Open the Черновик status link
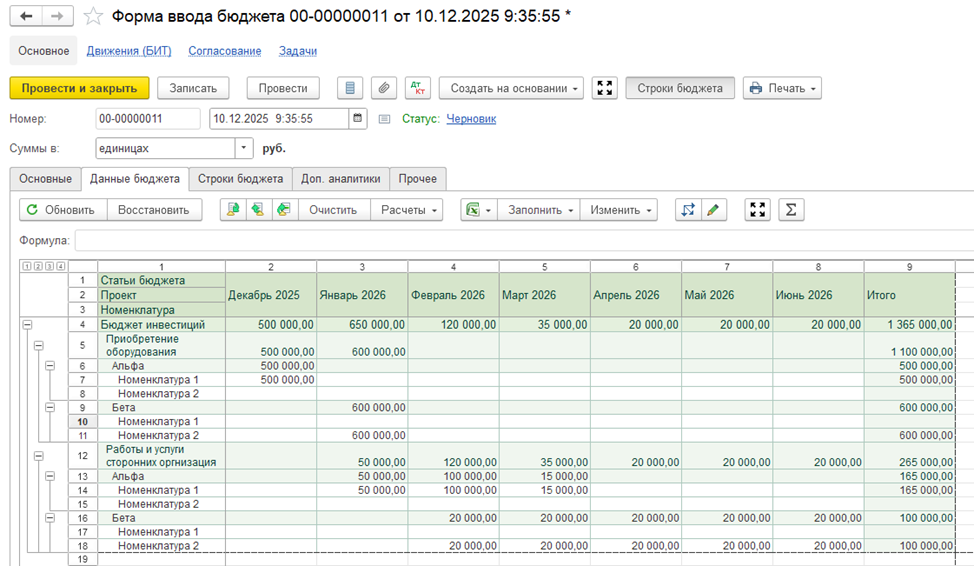 [470, 119]
